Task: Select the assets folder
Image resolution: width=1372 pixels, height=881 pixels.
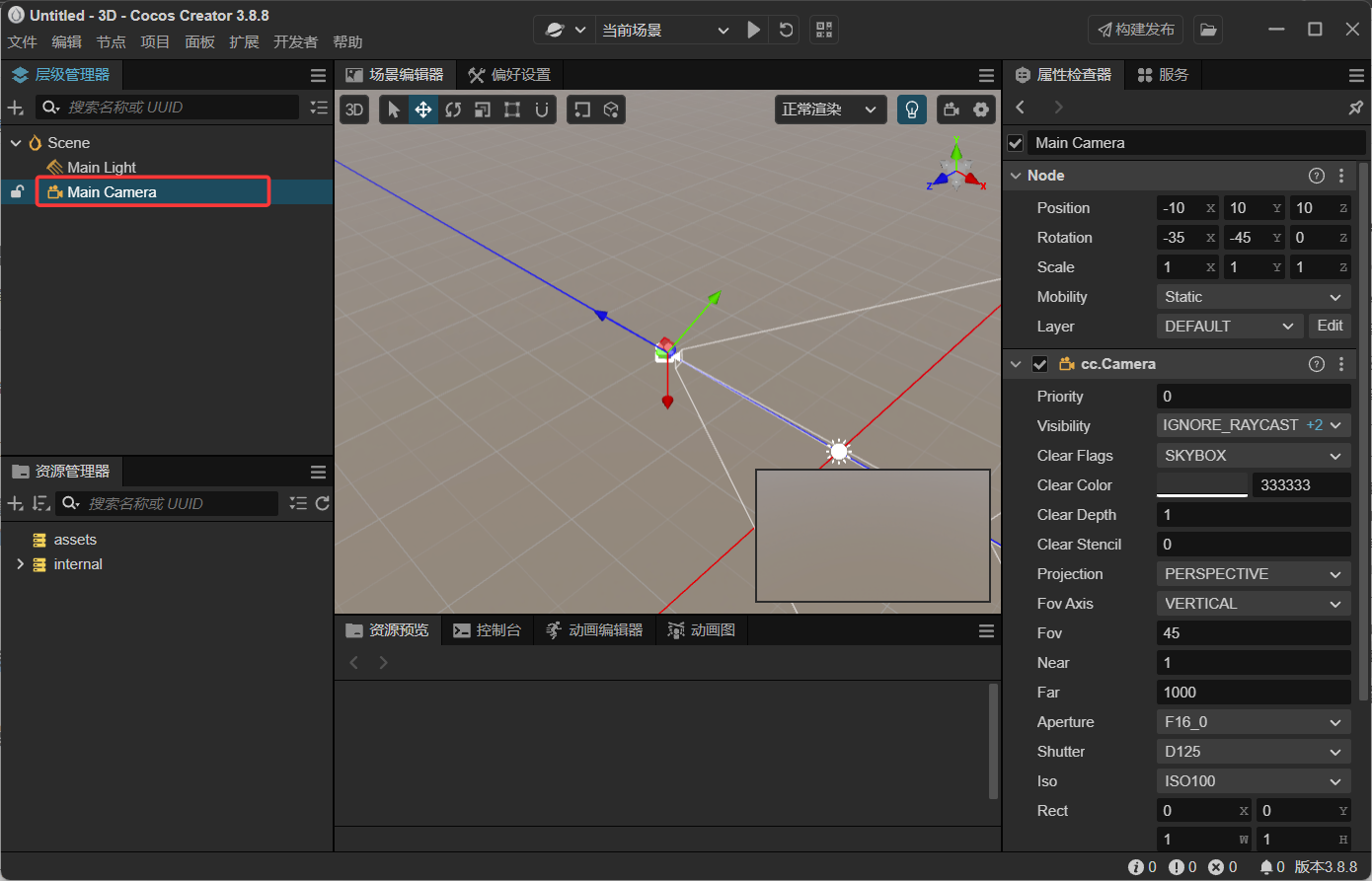Action: [x=75, y=540]
